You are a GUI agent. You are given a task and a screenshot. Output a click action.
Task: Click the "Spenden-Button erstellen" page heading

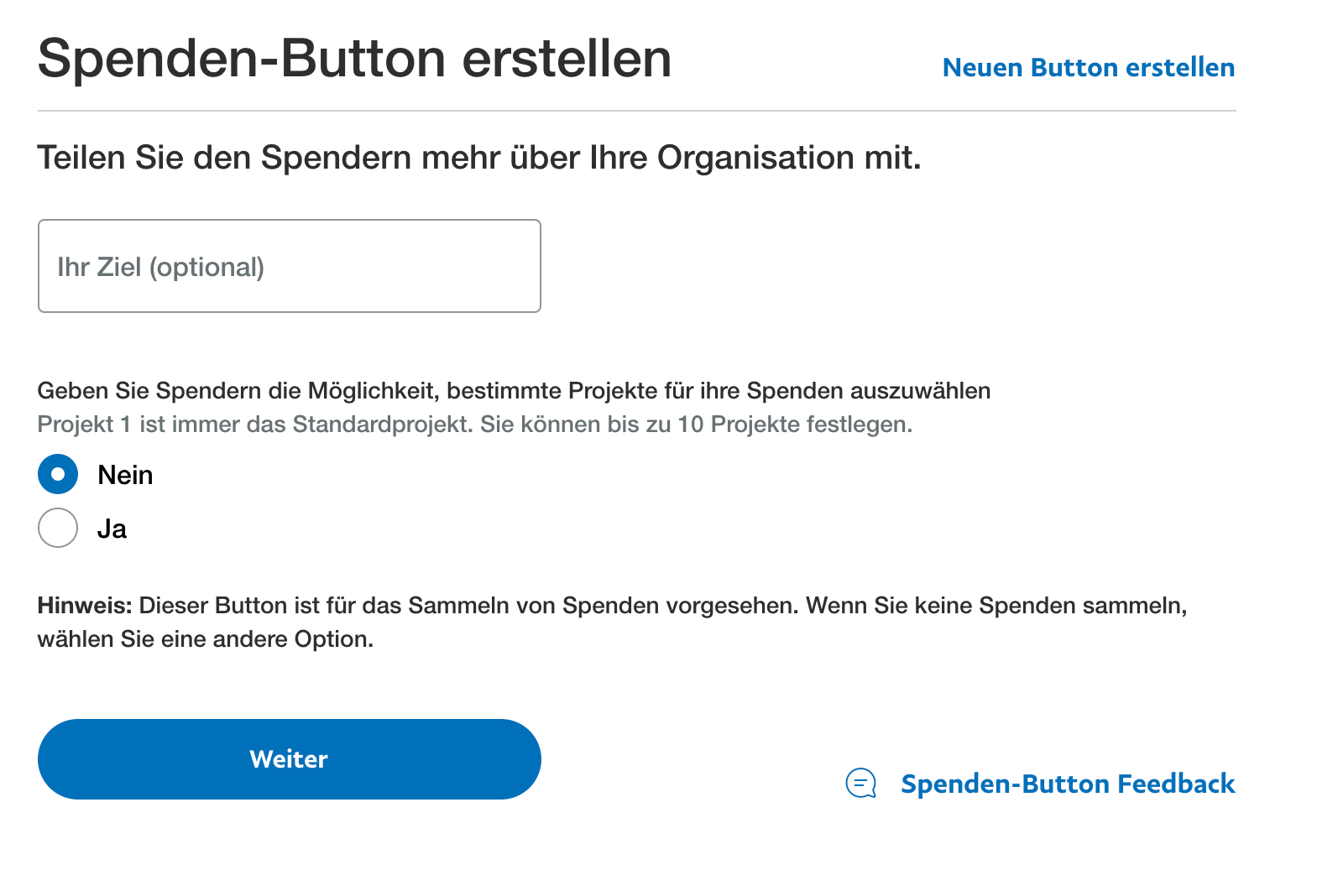(354, 59)
